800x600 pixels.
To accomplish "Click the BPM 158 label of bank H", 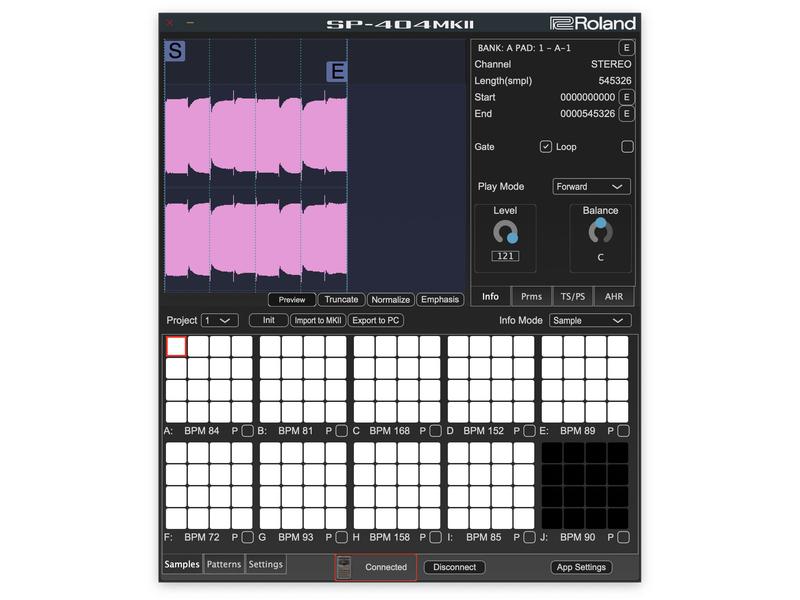I will (389, 537).
